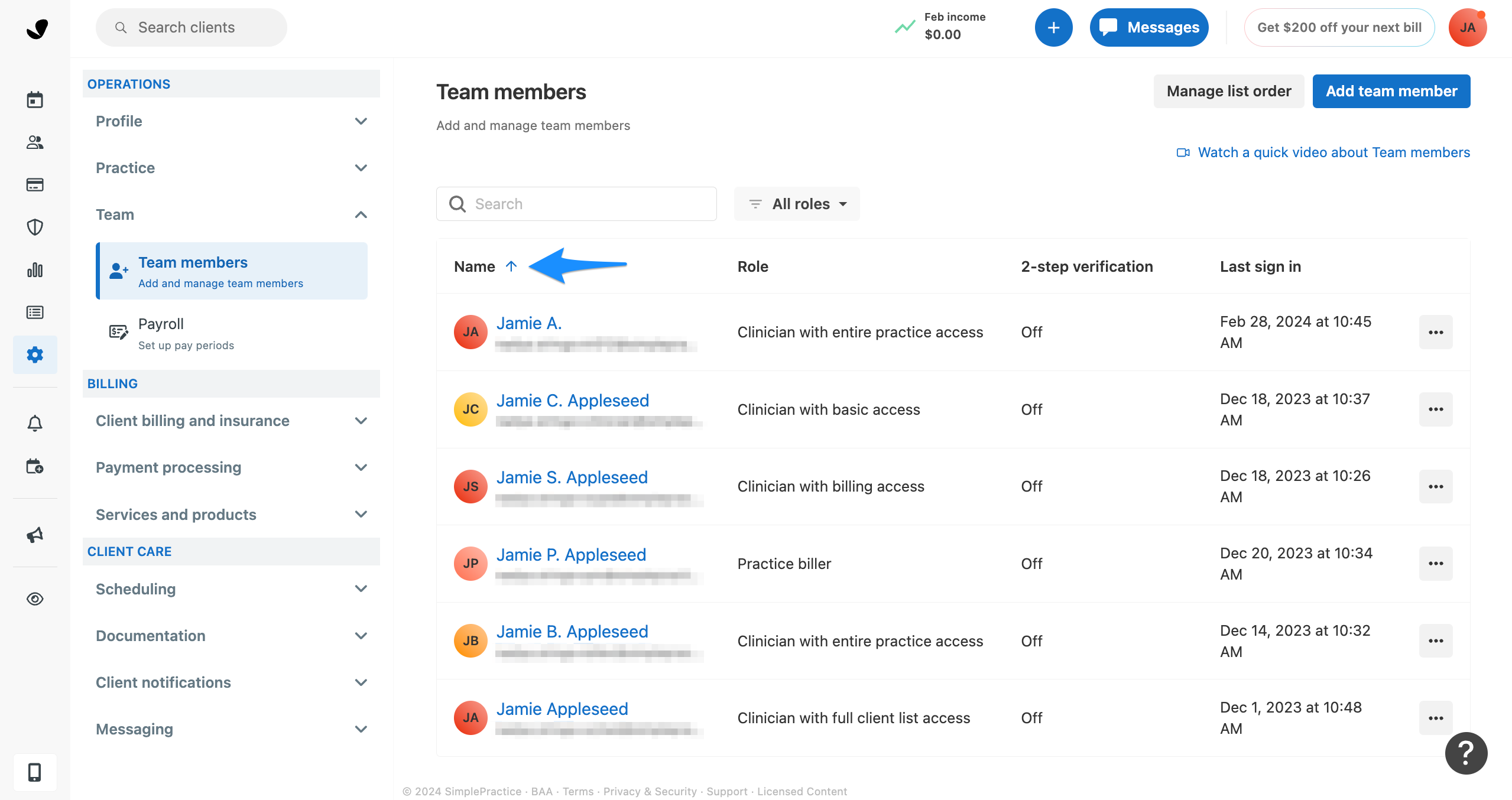Expand the Scheduling section

click(232, 589)
